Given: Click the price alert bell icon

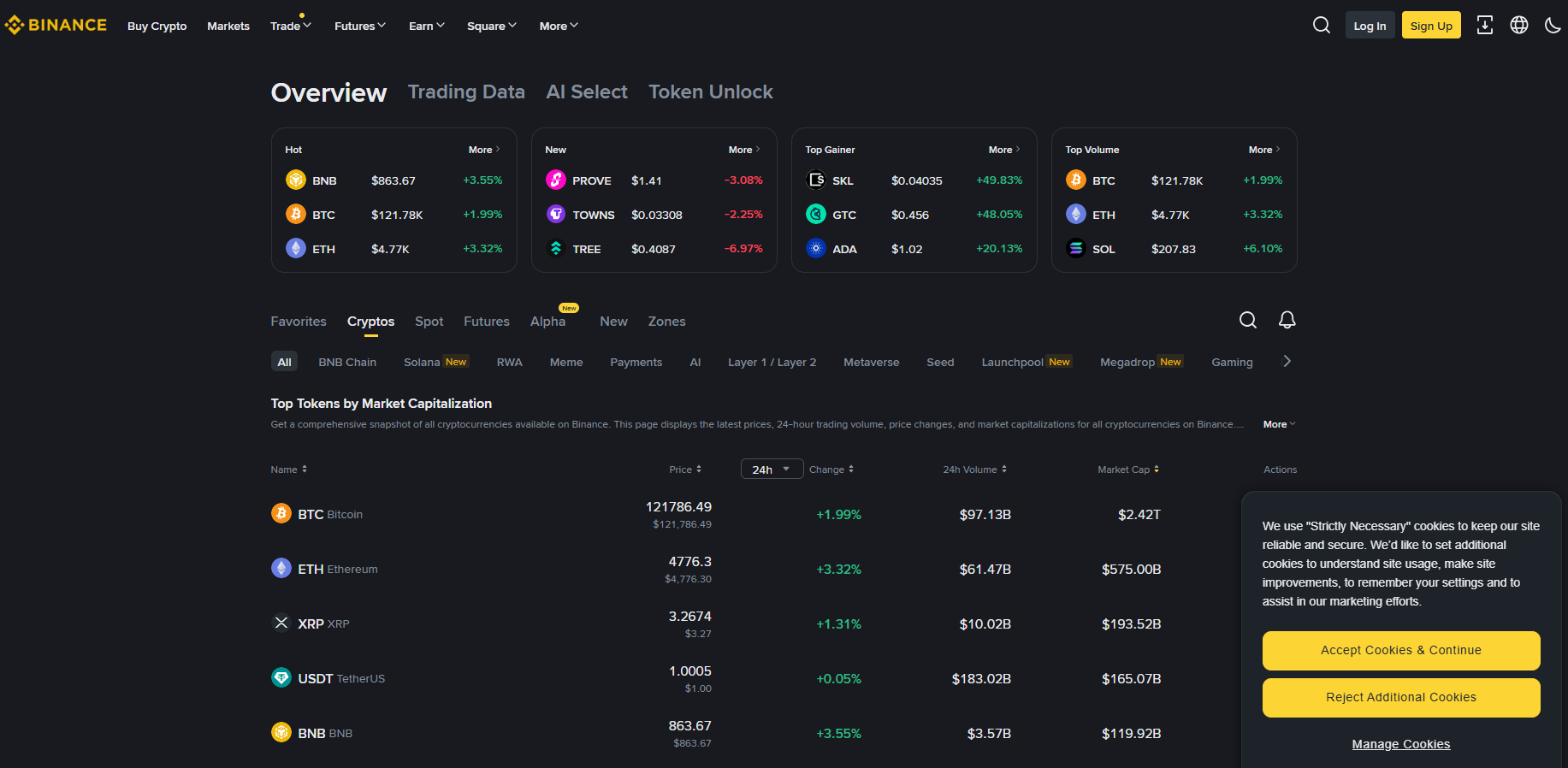Looking at the screenshot, I should click(x=1287, y=320).
